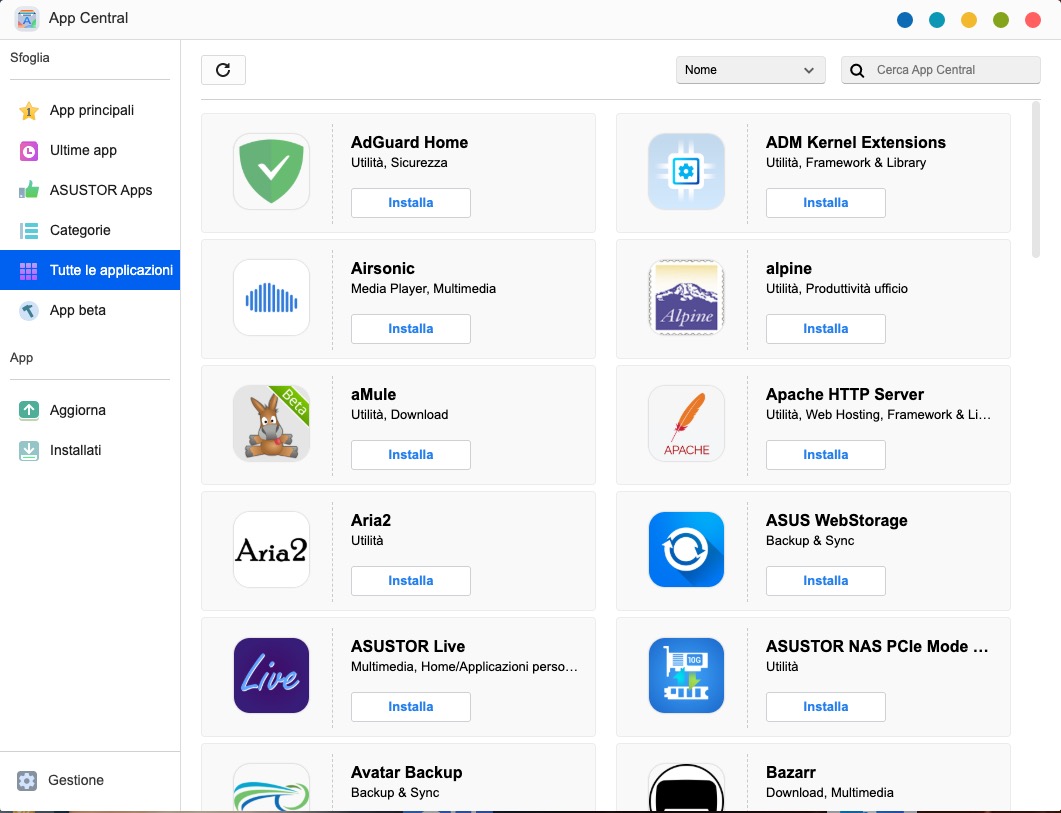Install ASUS WebStorage

(x=826, y=581)
